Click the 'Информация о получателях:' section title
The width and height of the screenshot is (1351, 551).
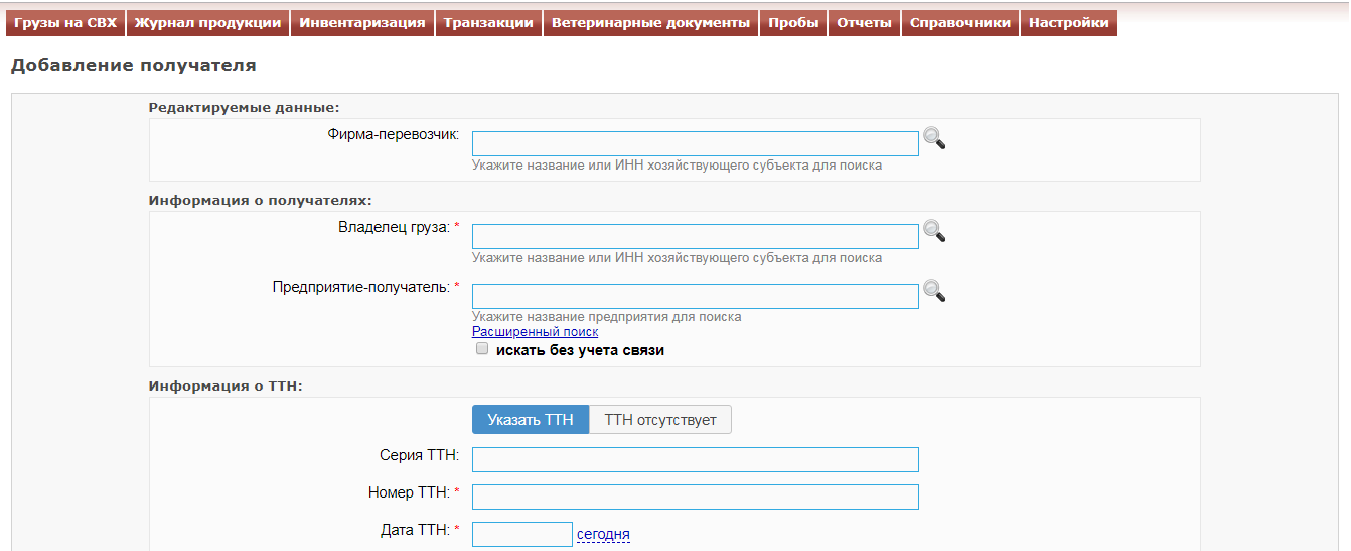click(x=260, y=200)
